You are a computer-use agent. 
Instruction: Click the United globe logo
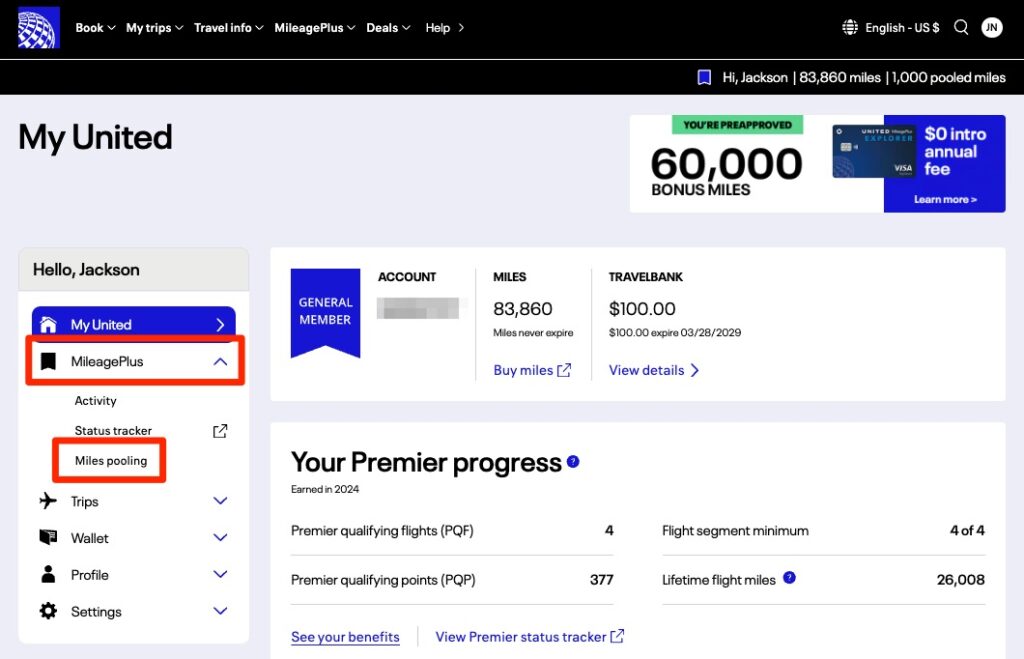(37, 27)
